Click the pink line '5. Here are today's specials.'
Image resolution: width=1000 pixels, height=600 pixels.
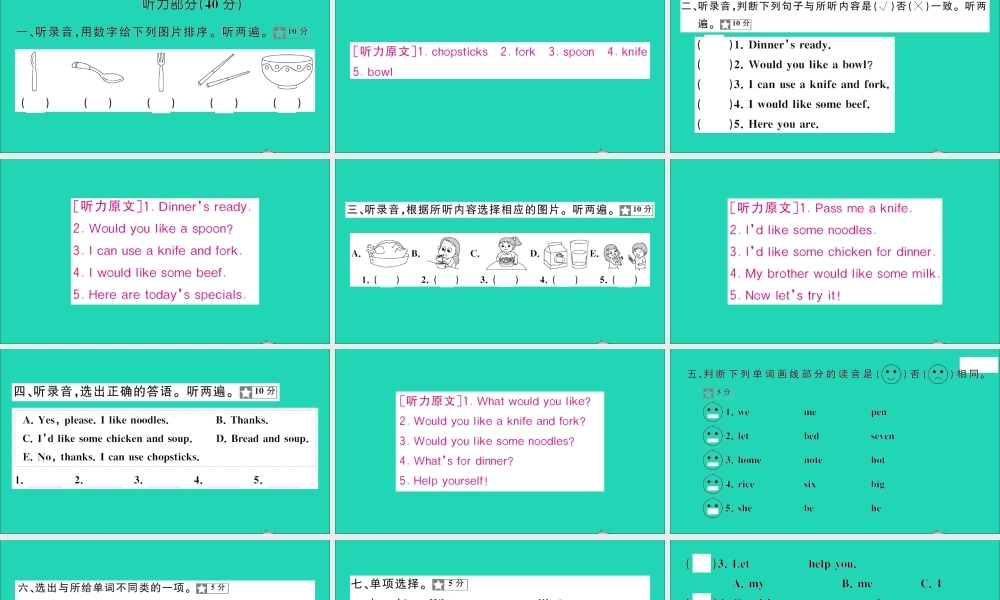click(159, 295)
